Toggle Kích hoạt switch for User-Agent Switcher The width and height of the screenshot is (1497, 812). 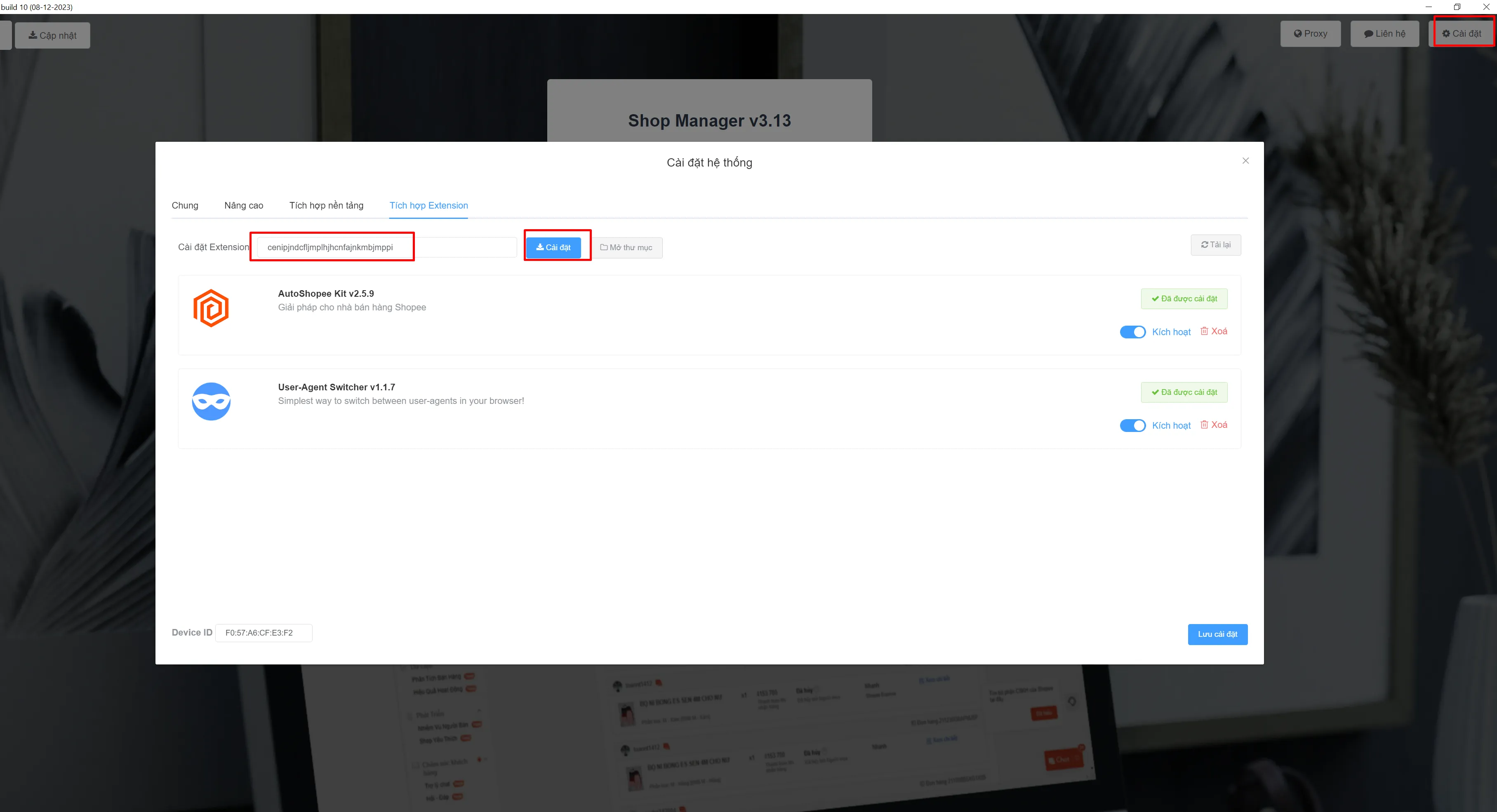[1132, 425]
